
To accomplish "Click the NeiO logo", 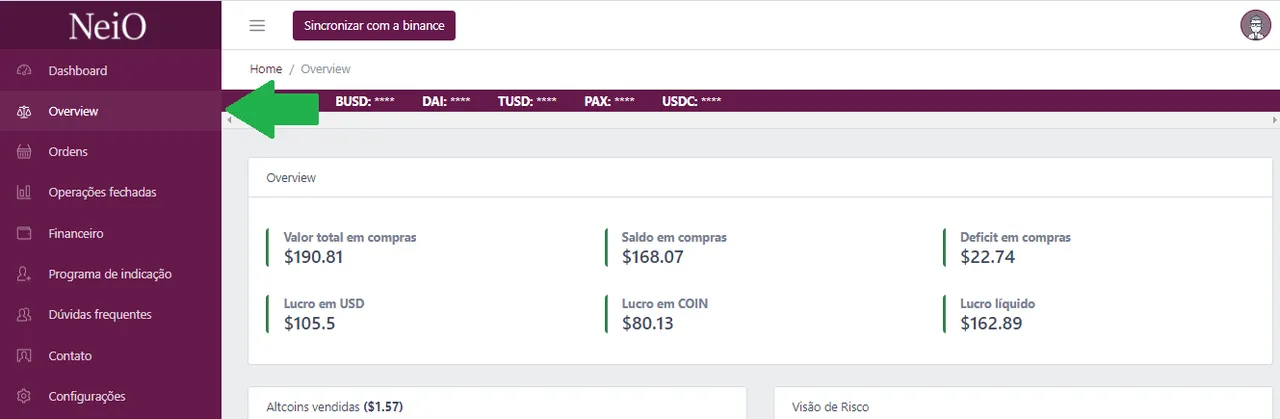I will click(108, 26).
